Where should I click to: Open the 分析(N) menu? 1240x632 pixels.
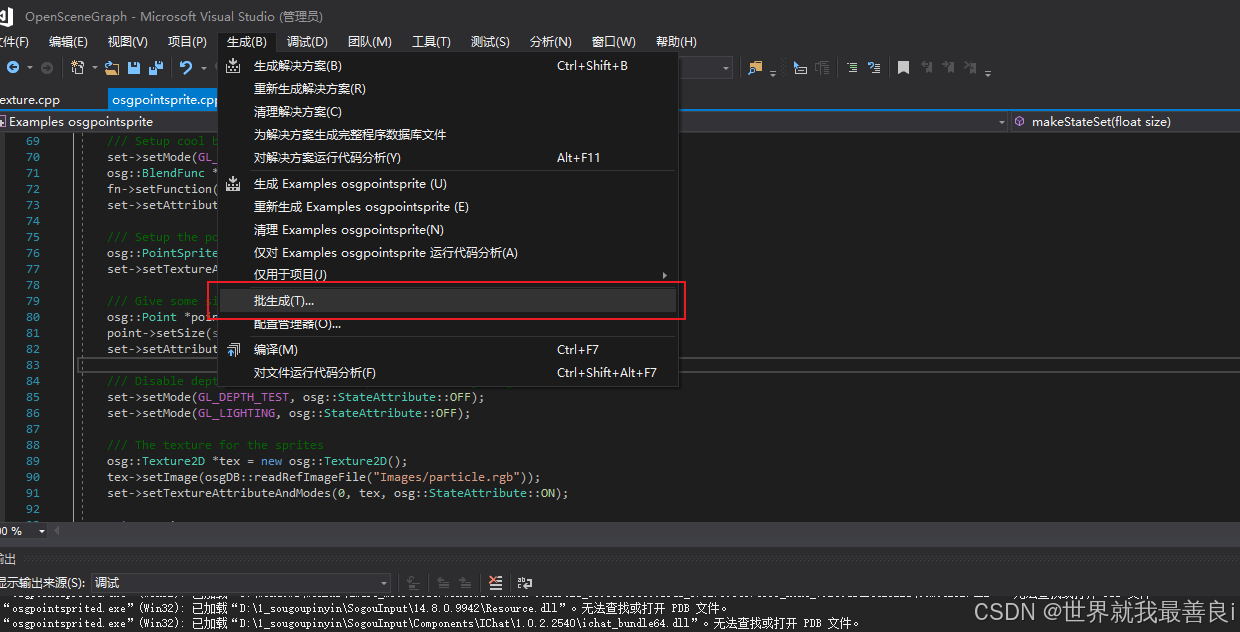click(x=550, y=42)
